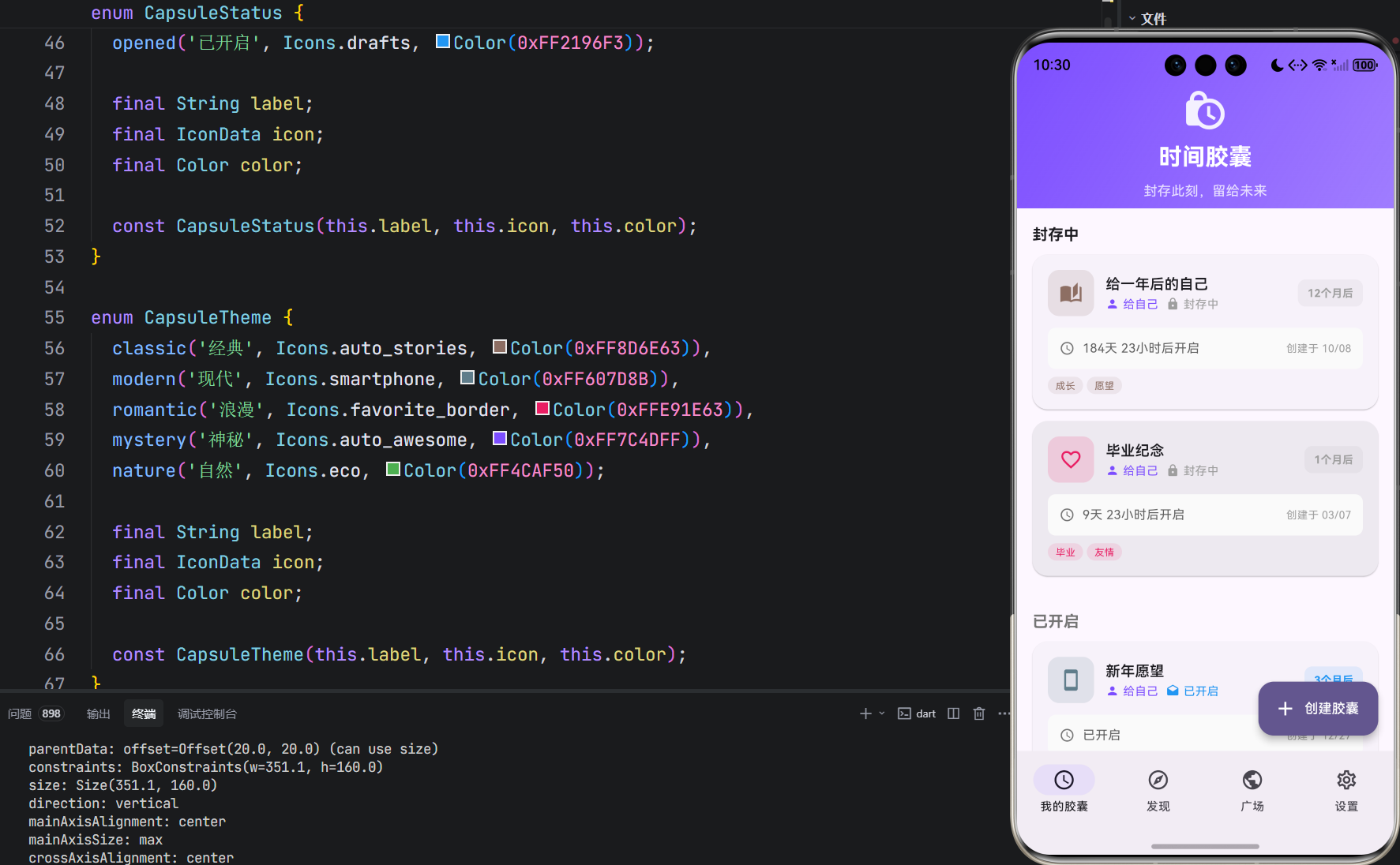1400x865 pixels.
Task: Tap the 已开启 status with open envelope icon
Action: [1192, 691]
